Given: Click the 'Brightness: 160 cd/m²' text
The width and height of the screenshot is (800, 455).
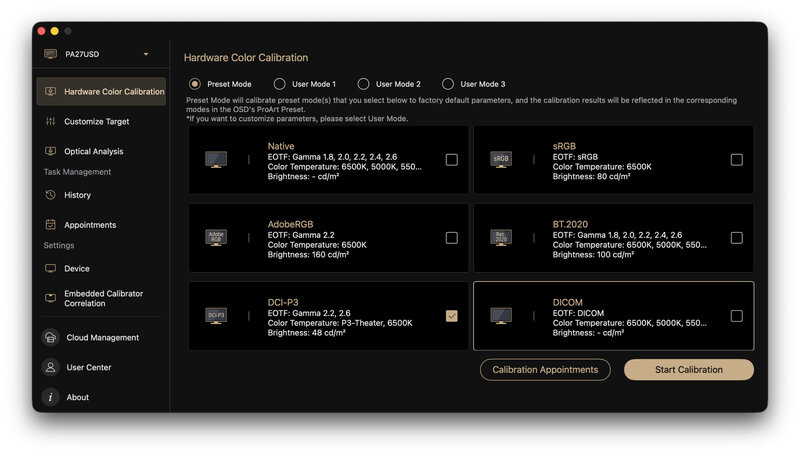Looking at the screenshot, I should pyautogui.click(x=308, y=255).
